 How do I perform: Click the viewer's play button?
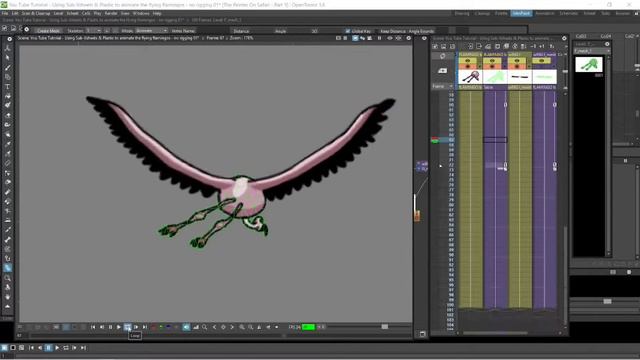(119, 327)
